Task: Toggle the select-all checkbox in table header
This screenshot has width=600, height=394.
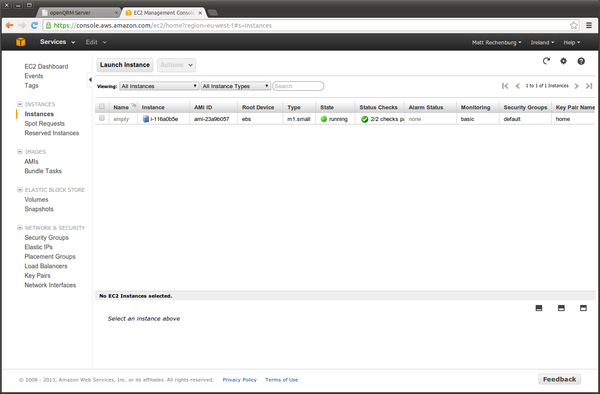Action: (x=102, y=107)
